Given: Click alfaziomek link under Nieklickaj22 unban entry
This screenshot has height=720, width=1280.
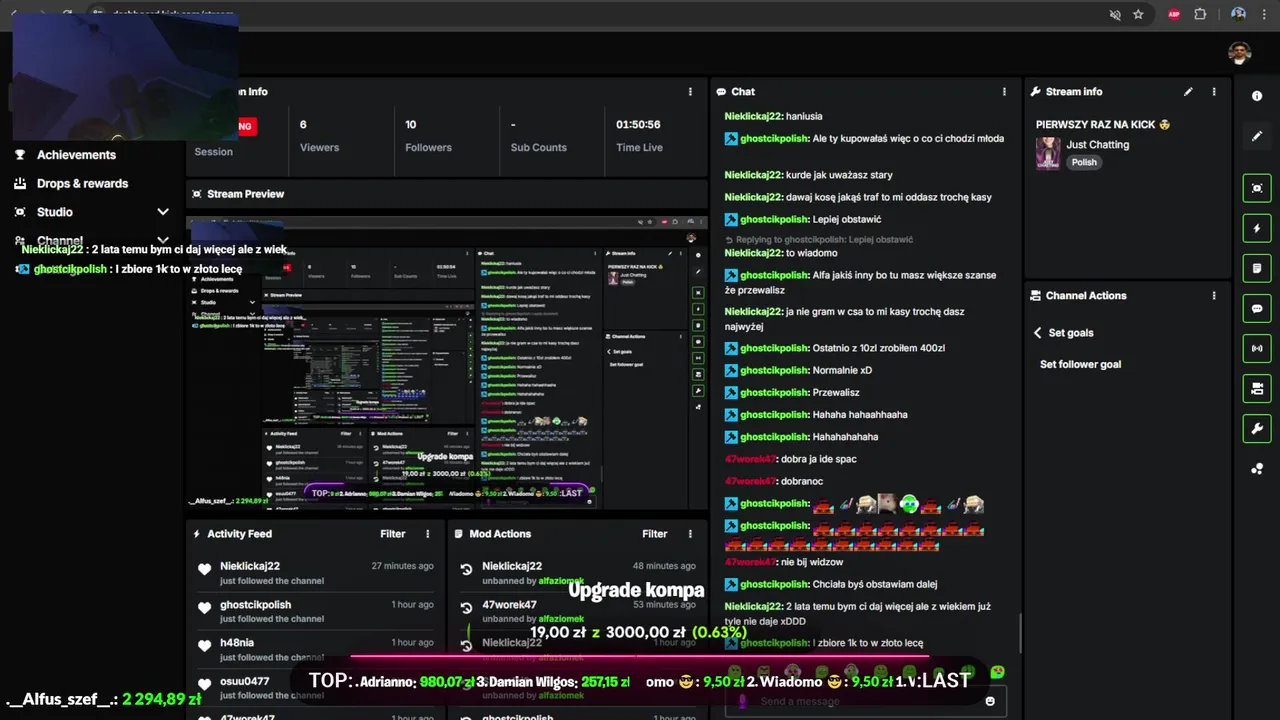Looking at the screenshot, I should (561, 581).
